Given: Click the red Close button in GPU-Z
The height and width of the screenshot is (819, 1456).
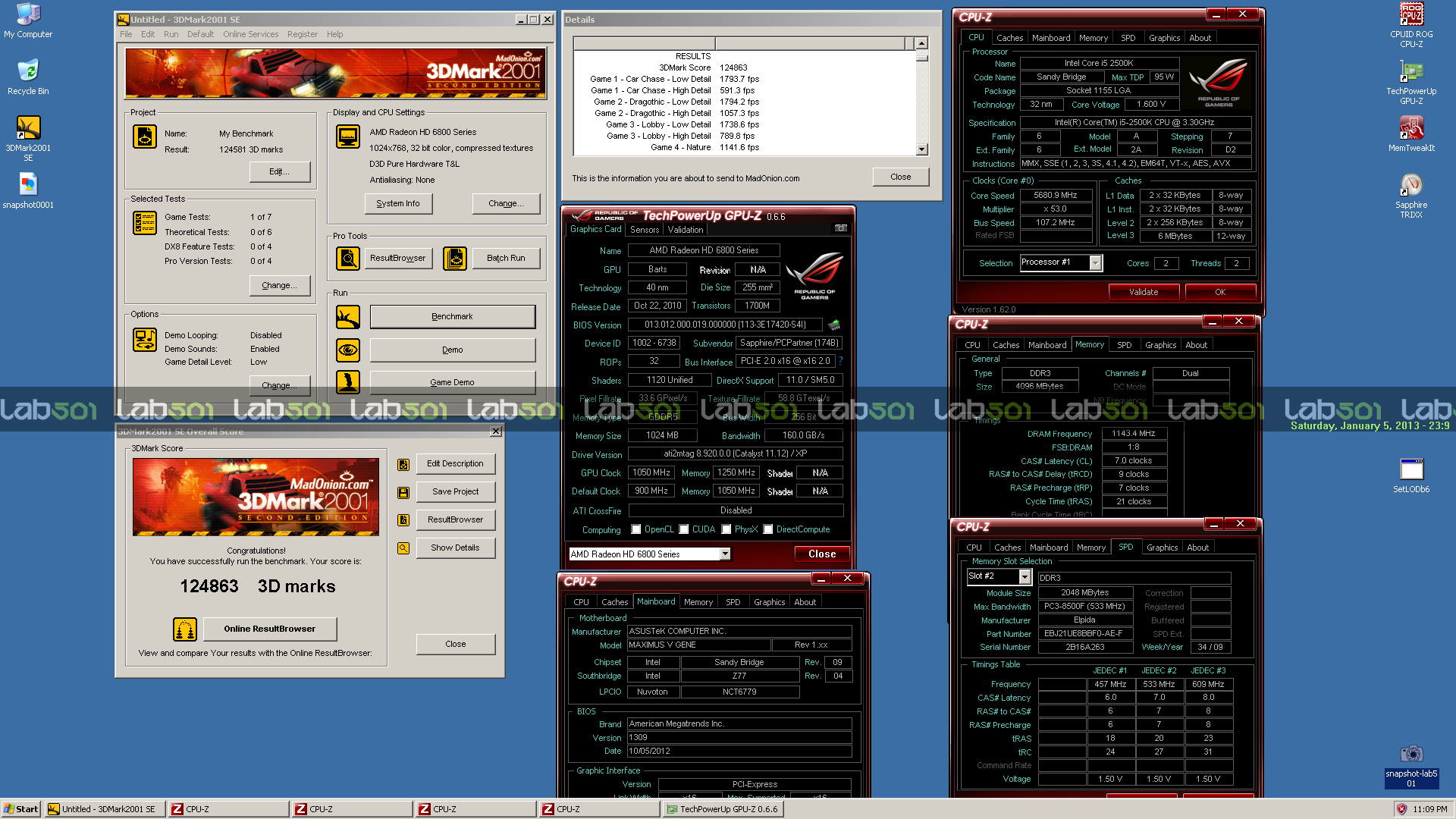Looking at the screenshot, I should (822, 554).
